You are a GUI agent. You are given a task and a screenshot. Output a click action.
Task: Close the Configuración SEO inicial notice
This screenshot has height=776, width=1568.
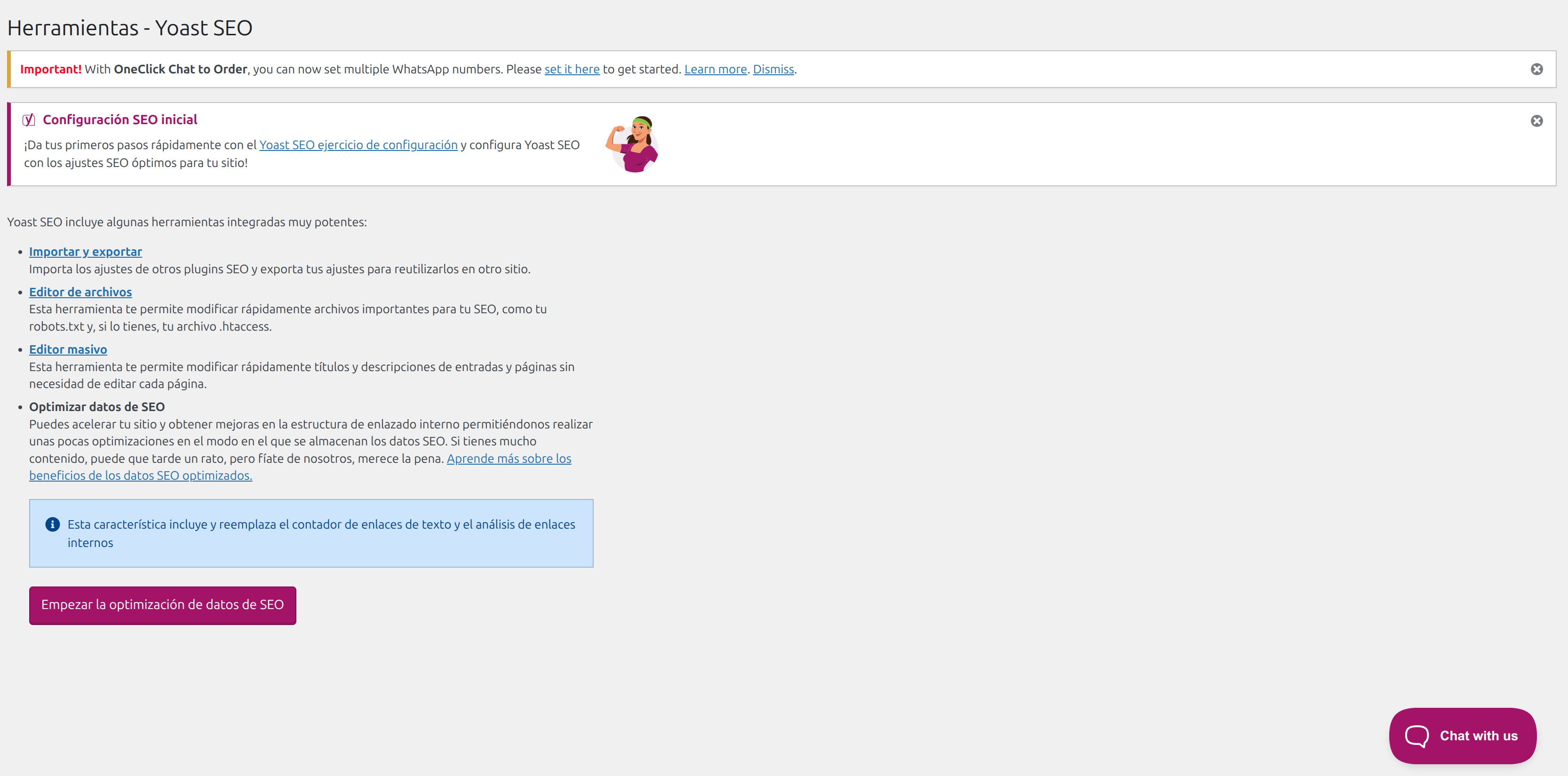(1536, 121)
